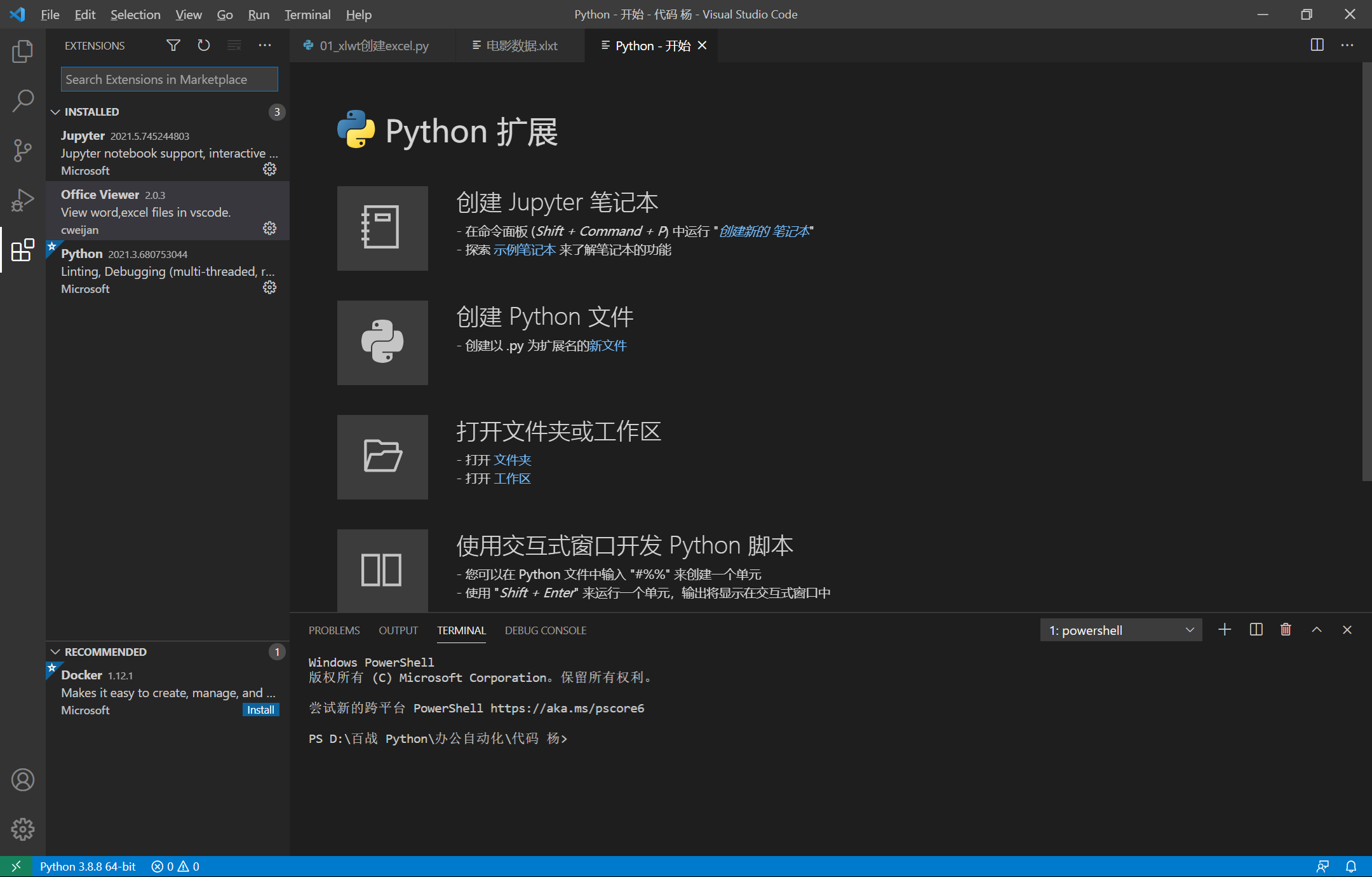Open the View menu
Viewport: 1372px width, 877px height.
click(x=189, y=14)
